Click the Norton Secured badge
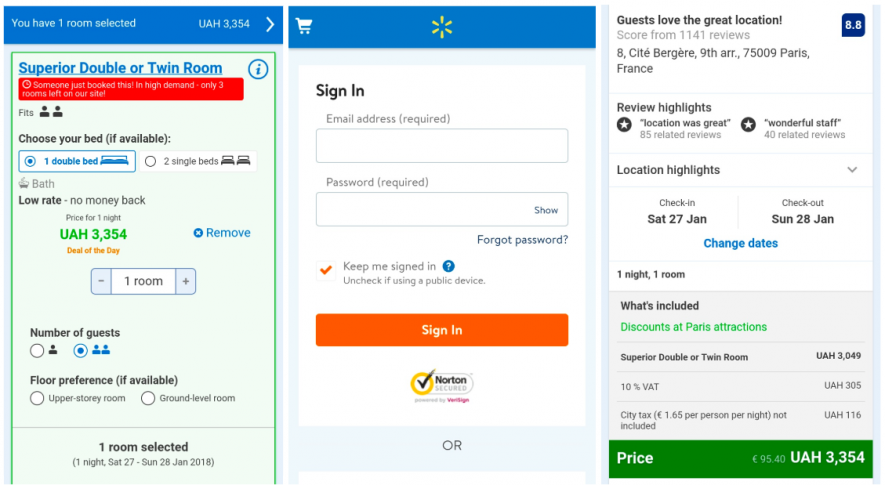Screen dimensions: 885x503 [441, 386]
